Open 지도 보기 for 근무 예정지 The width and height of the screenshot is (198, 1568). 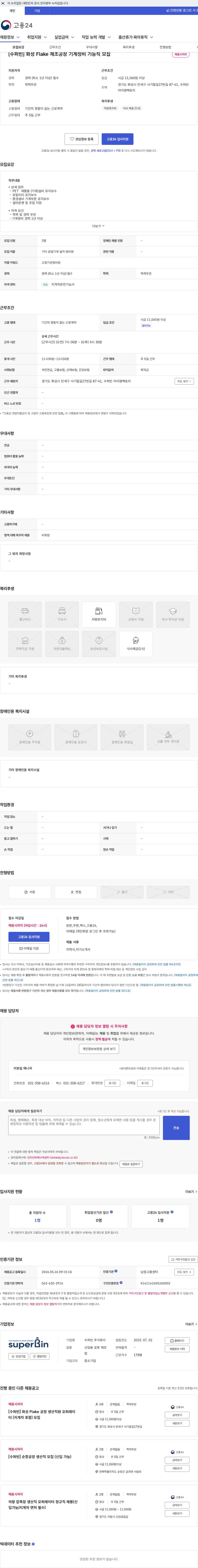pyautogui.click(x=184, y=381)
